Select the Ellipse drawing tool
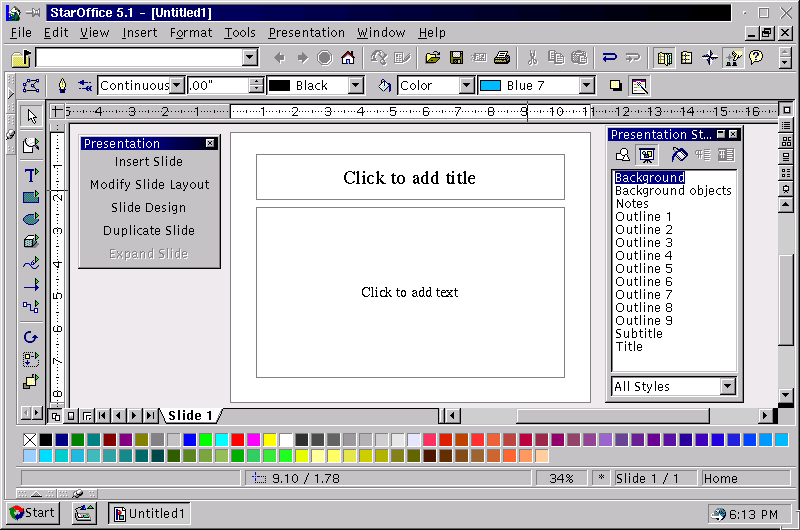 coord(31,219)
